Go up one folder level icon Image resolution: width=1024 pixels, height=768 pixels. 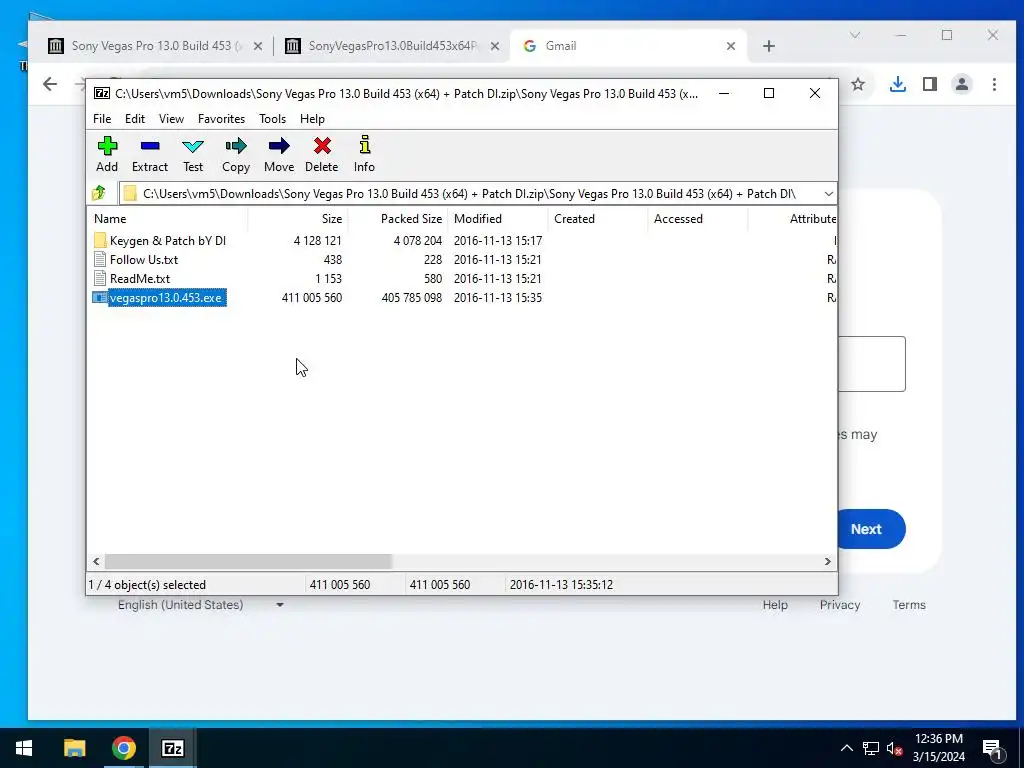tap(99, 193)
